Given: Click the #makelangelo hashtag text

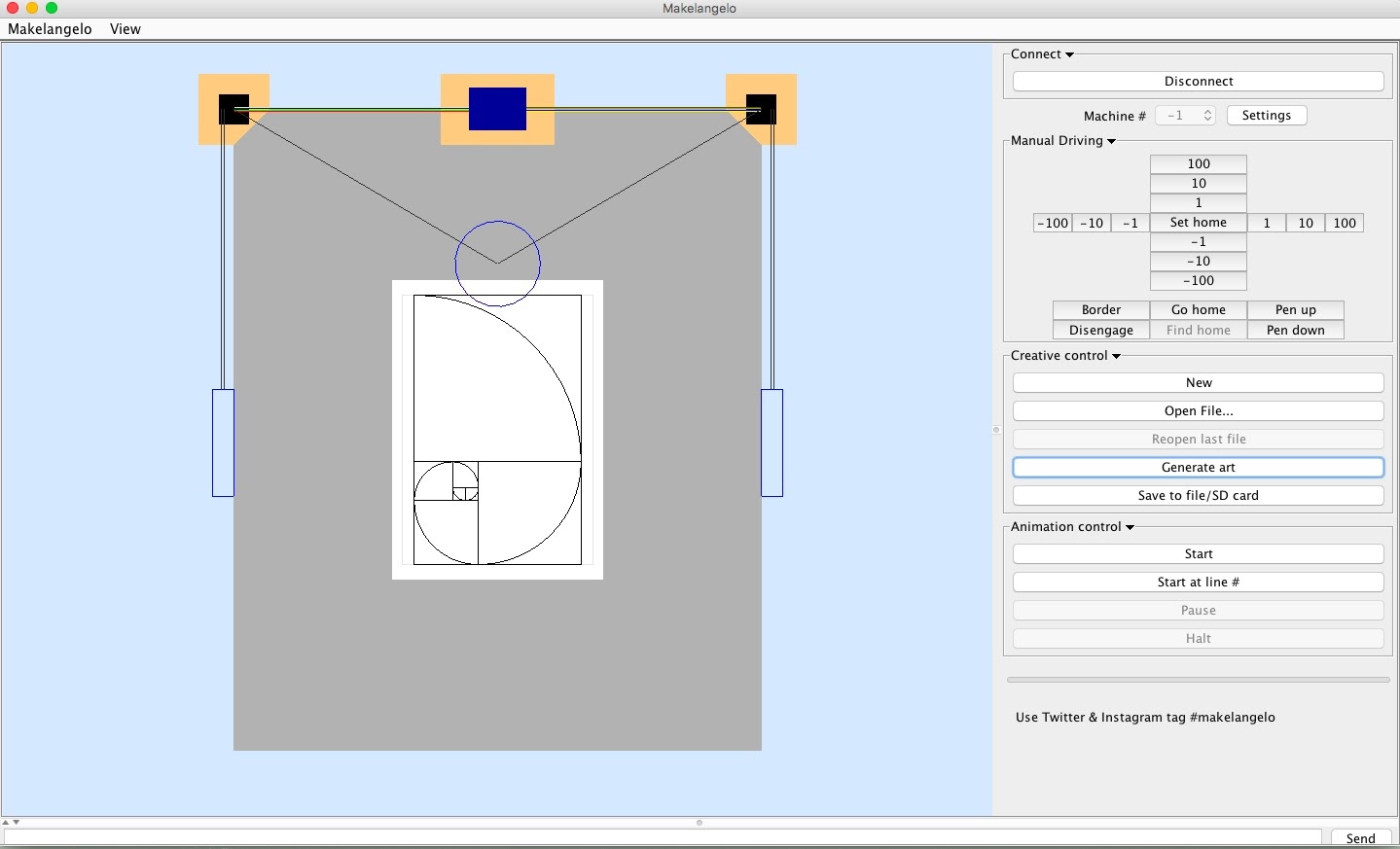Looking at the screenshot, I should tap(1232, 718).
